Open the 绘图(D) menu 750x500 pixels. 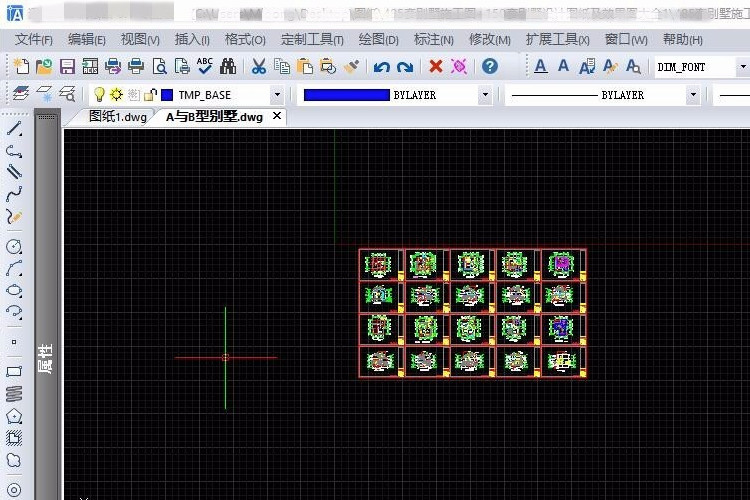tap(378, 40)
